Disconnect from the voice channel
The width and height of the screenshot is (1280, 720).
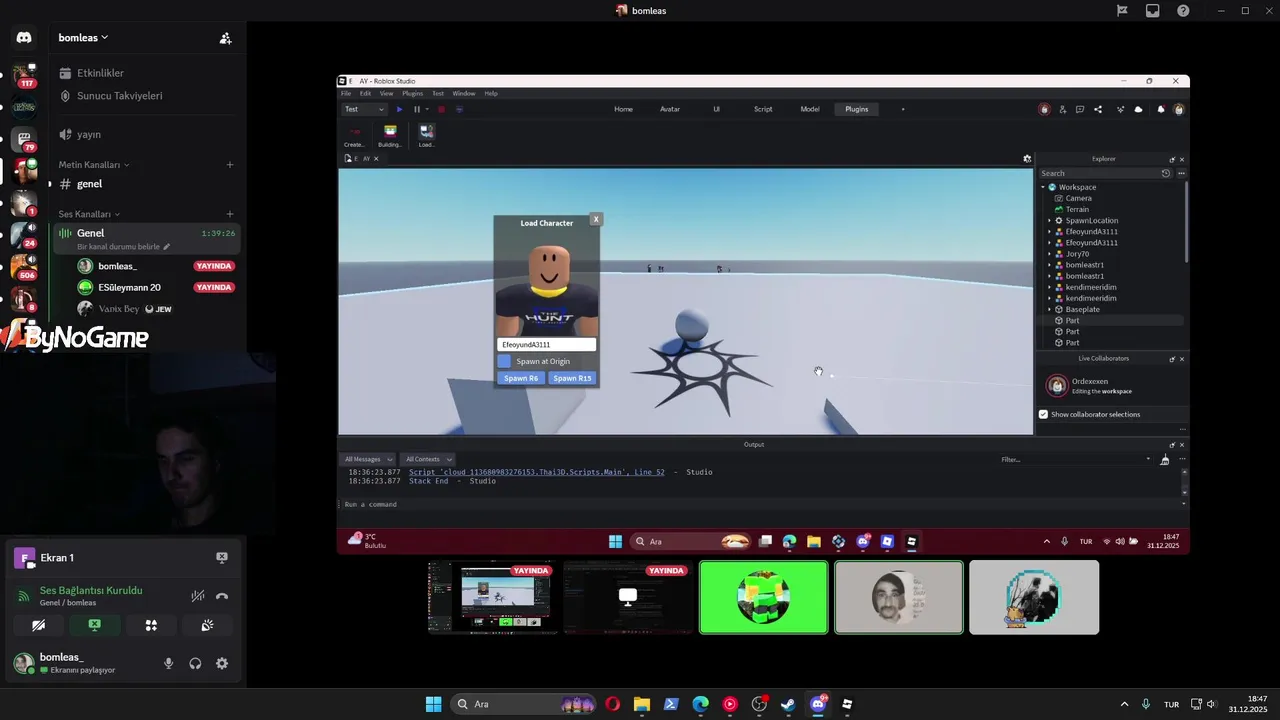click(222, 596)
